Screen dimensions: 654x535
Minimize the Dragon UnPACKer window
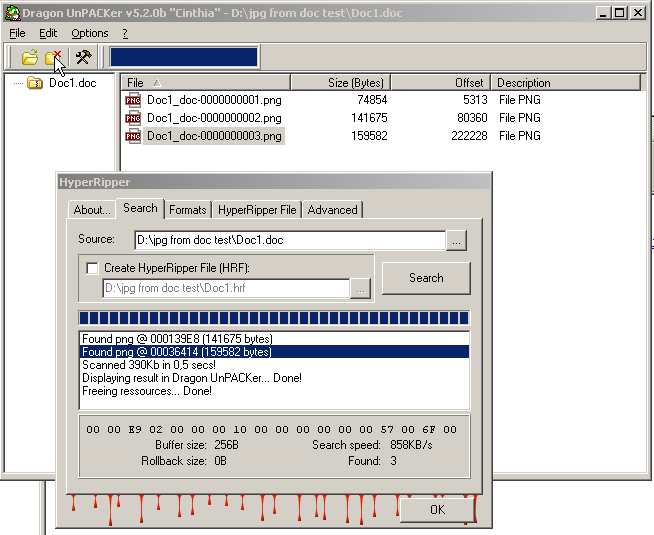tap(602, 13)
